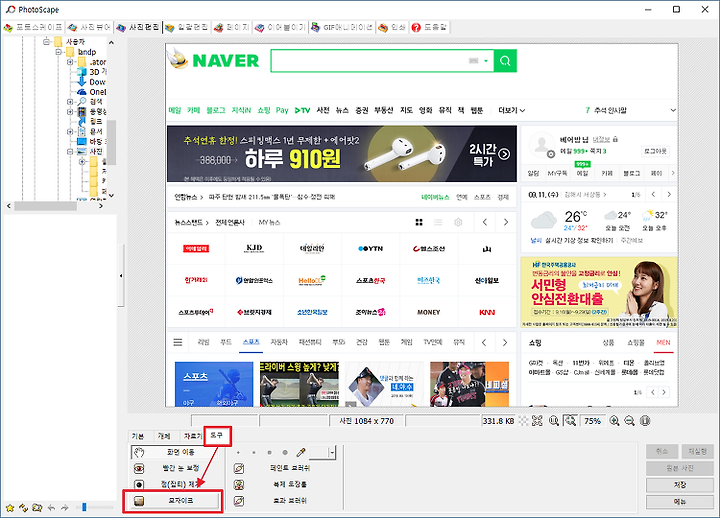Open the 사진뷰어 viewer tab

click(x=89, y=28)
